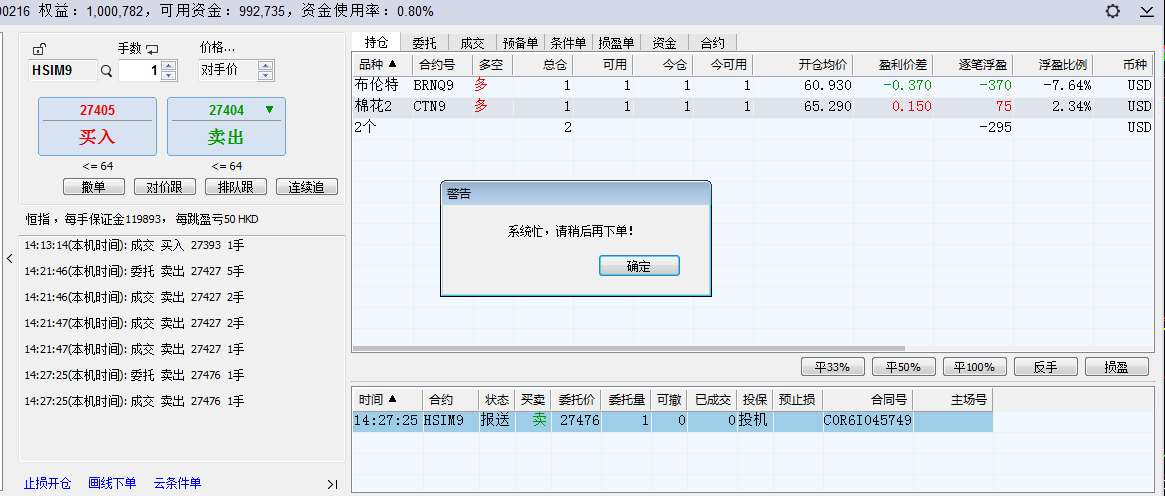Viewport: 1165px width, 496px height.
Task: Click the HSIM9 contract code field
Action: pyautogui.click(x=62, y=71)
